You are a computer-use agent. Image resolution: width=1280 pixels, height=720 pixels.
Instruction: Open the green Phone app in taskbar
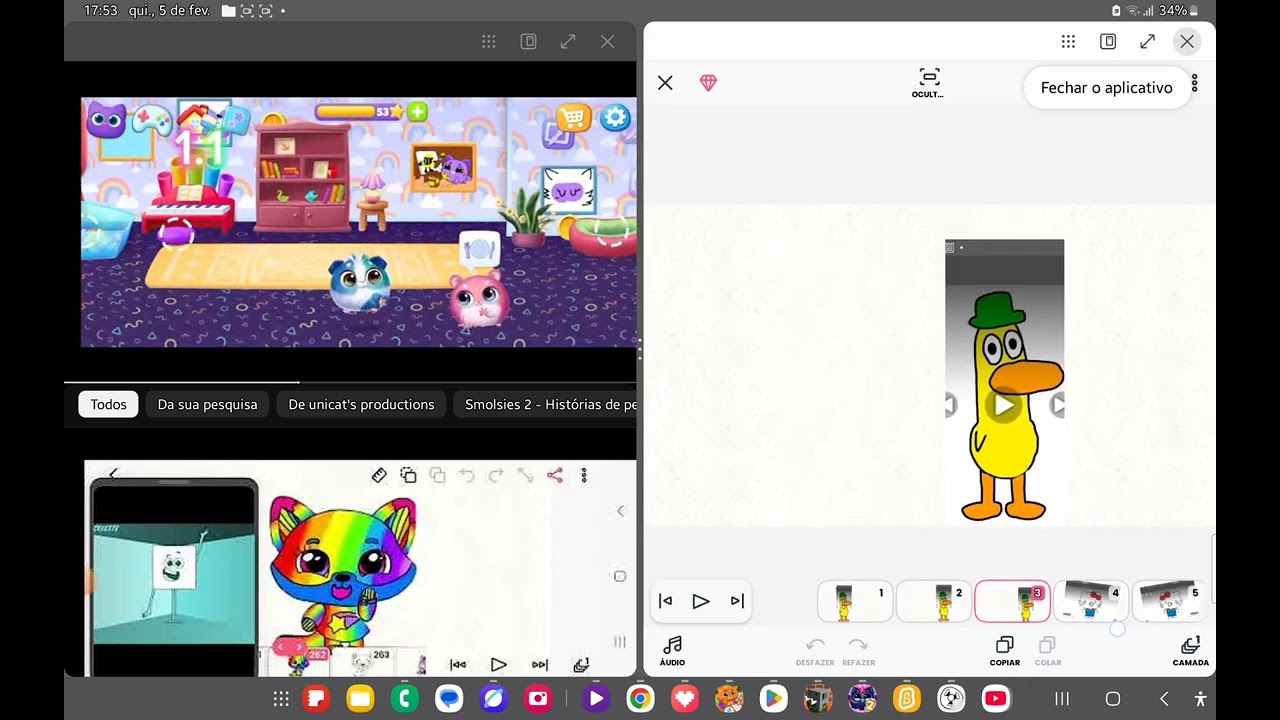pos(405,699)
